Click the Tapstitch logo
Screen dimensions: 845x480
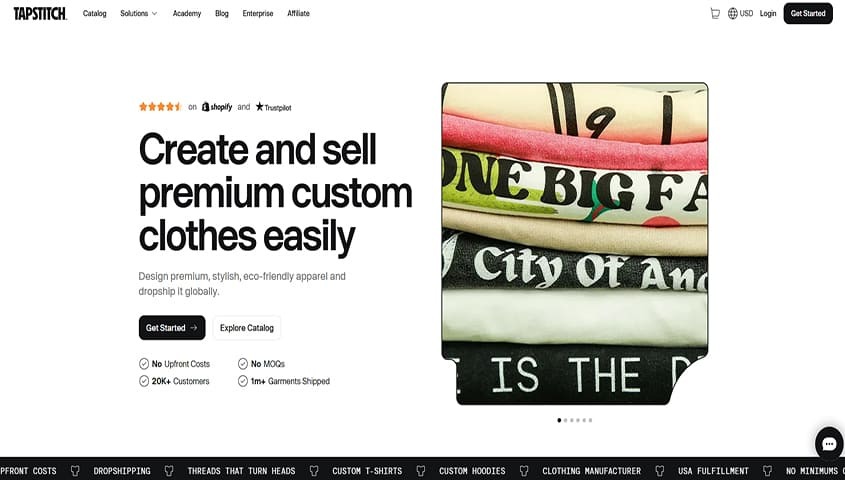tap(40, 13)
